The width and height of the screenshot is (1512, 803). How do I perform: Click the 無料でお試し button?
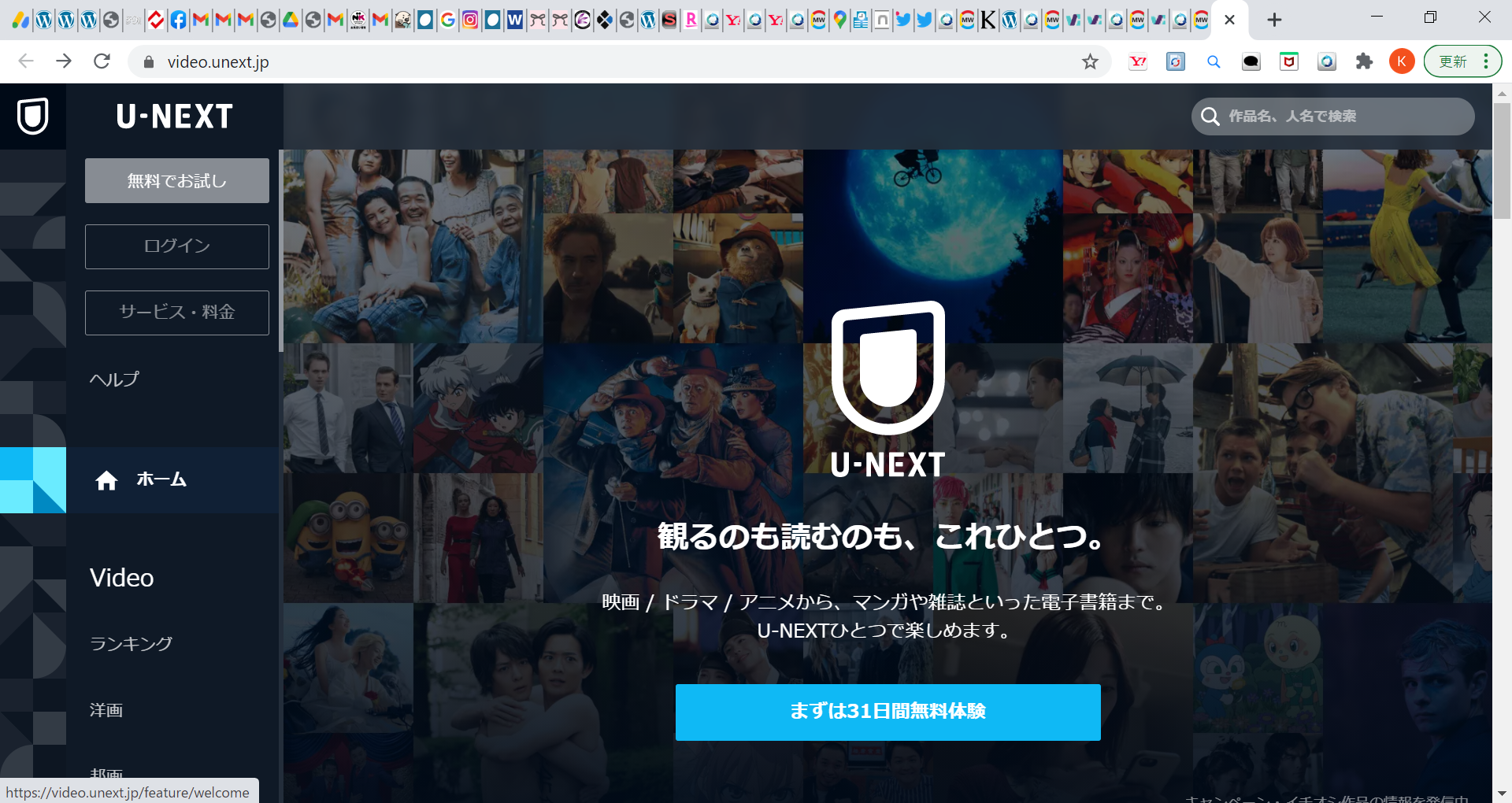[177, 181]
